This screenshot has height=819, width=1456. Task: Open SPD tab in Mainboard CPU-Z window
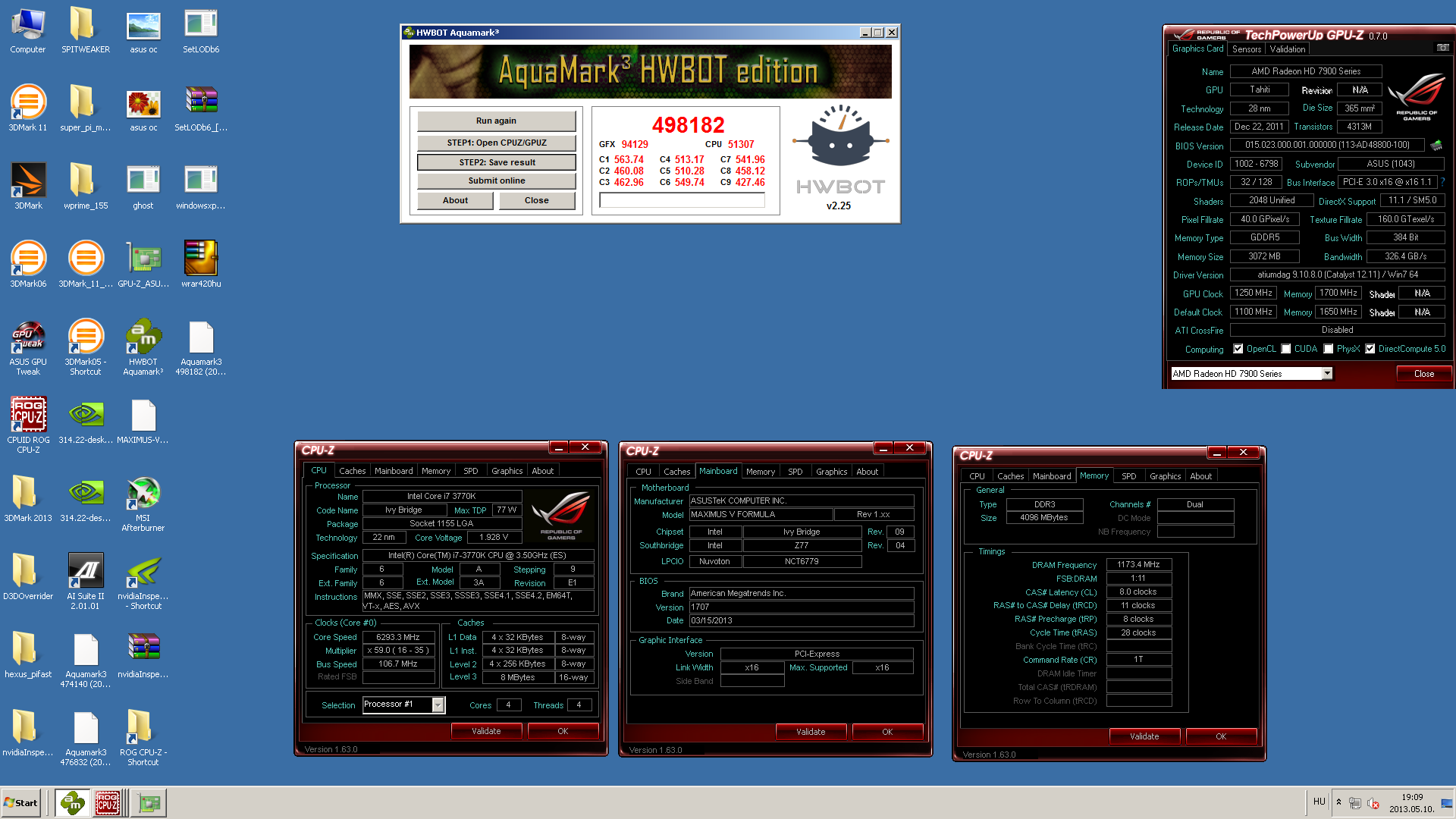[x=795, y=472]
